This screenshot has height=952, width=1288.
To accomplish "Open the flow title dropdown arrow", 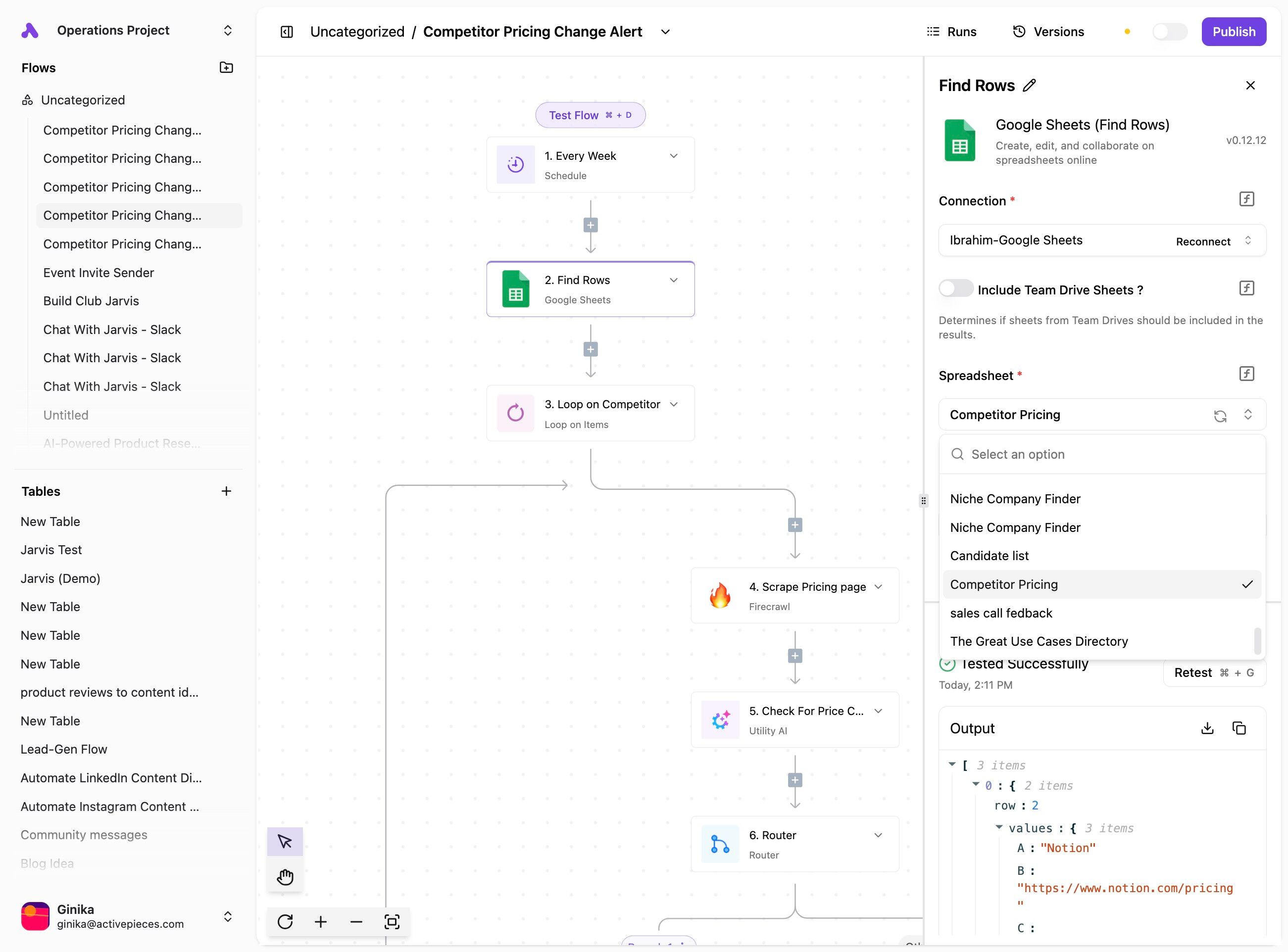I will click(x=665, y=32).
